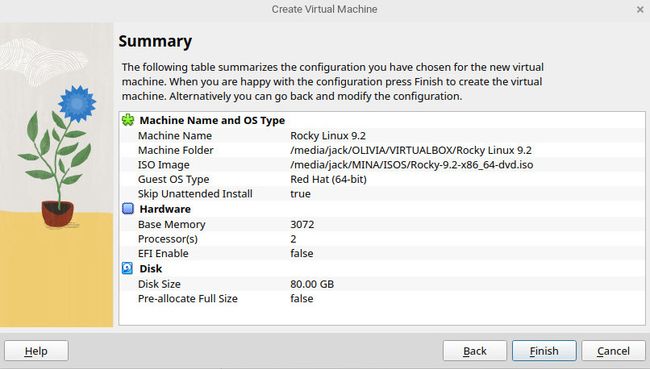The height and width of the screenshot is (369, 650).
Task: Select the Machine Folder label
Action: [175, 150]
